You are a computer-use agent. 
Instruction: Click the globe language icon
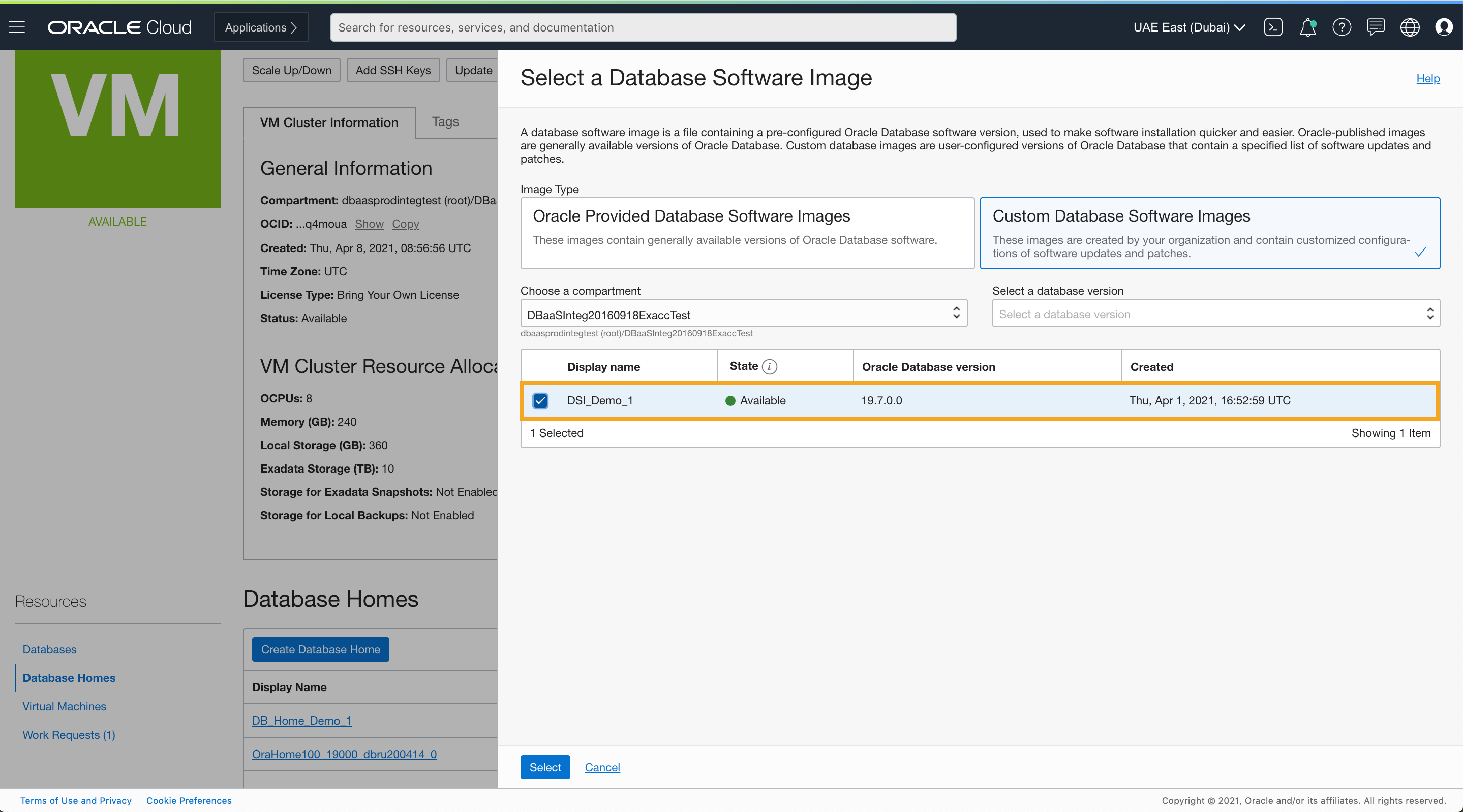pyautogui.click(x=1410, y=27)
